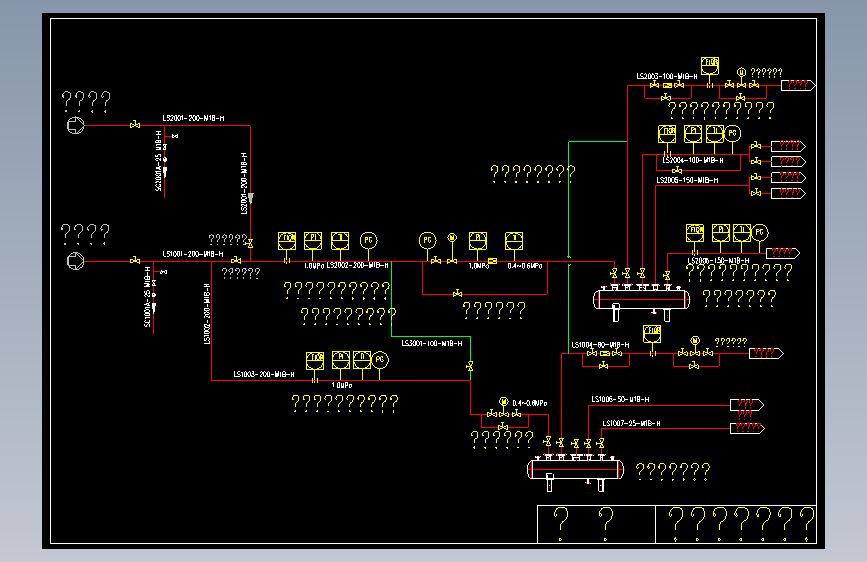Select pipe label LS2003-100-M1B-H

(x=667, y=76)
